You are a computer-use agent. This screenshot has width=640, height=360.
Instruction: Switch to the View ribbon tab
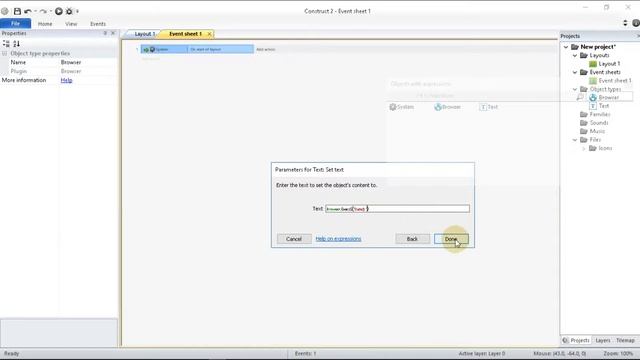pos(71,24)
